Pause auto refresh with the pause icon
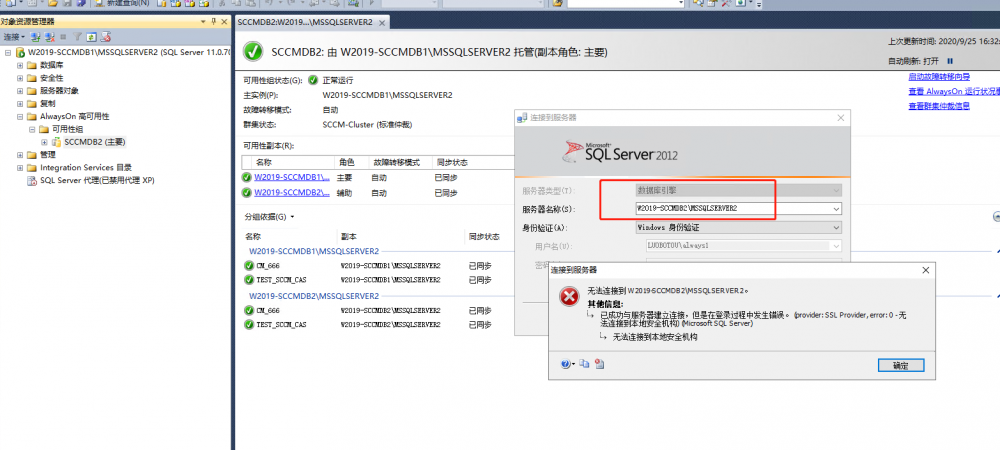The height and width of the screenshot is (450, 1000). pyautogui.click(x=950, y=61)
